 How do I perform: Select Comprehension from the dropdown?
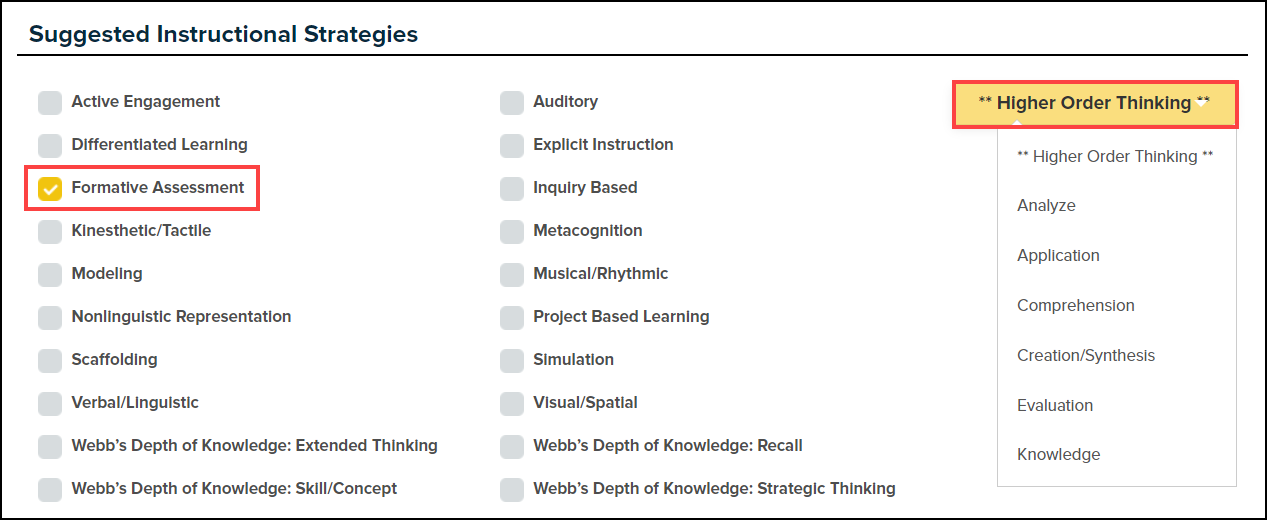tap(1075, 306)
